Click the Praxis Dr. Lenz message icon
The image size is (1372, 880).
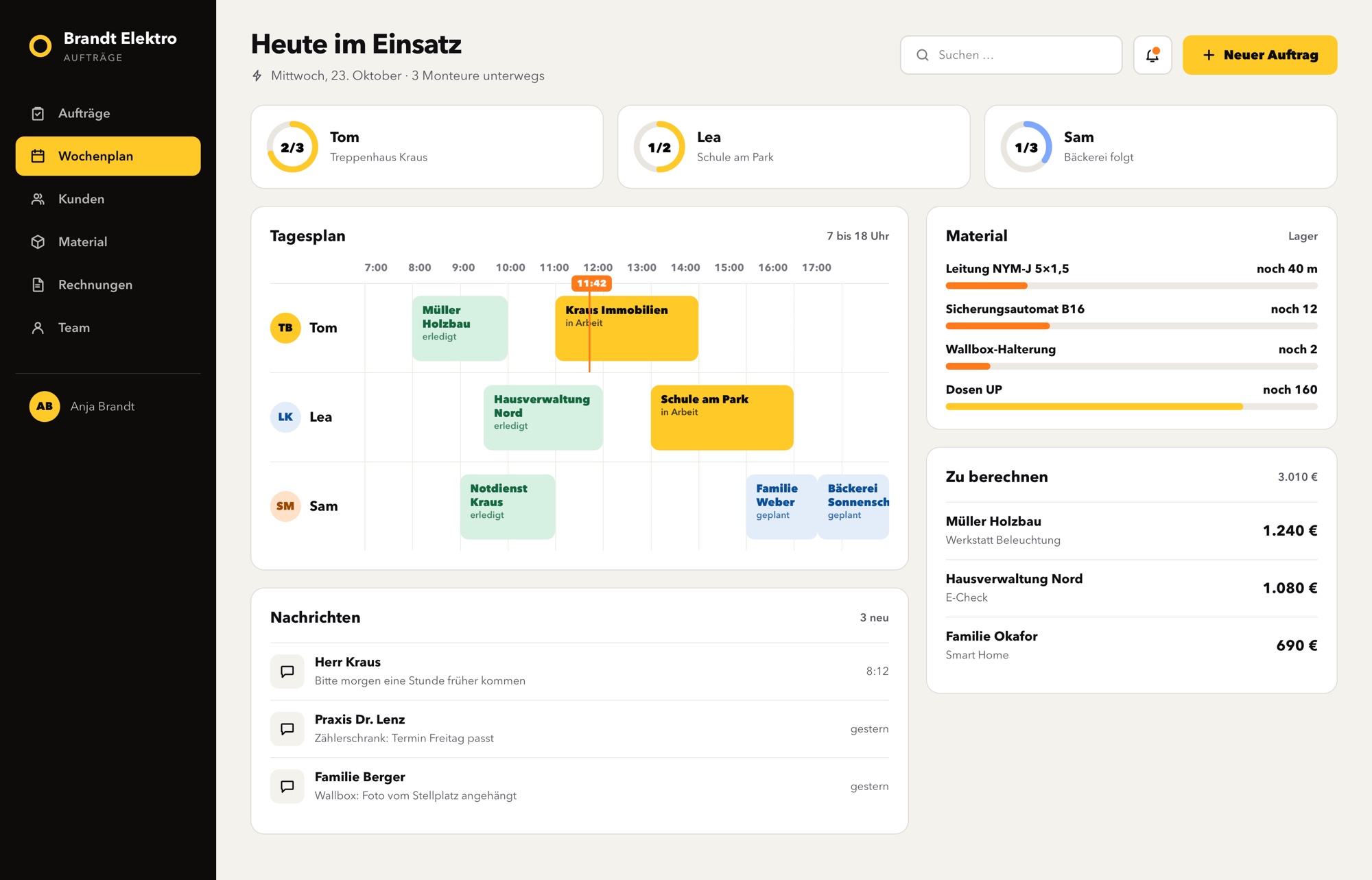tap(287, 729)
